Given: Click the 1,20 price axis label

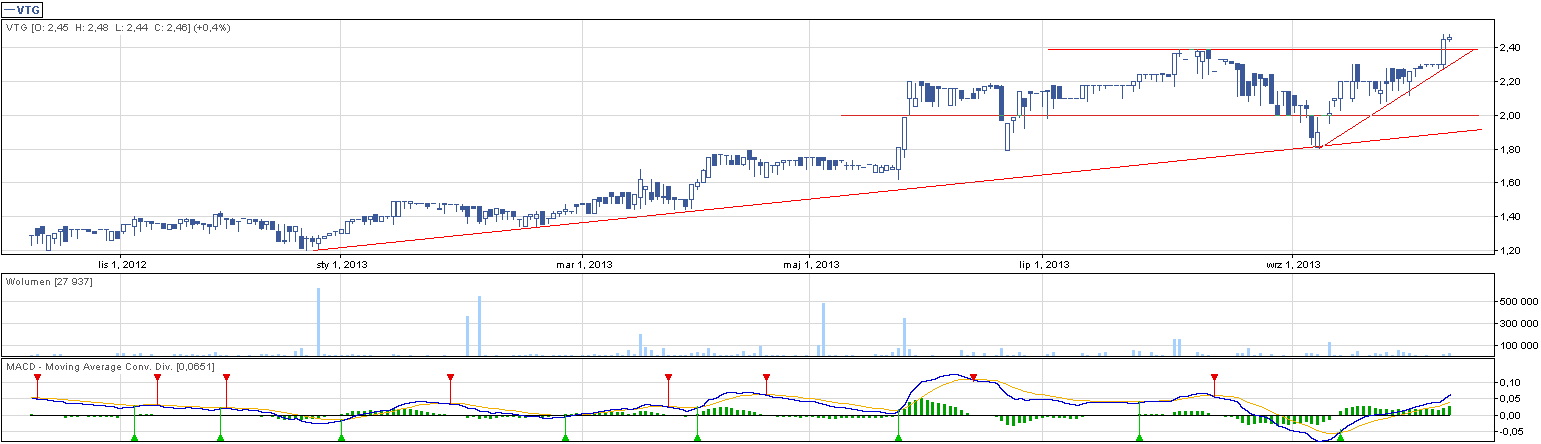Looking at the screenshot, I should point(1509,250).
